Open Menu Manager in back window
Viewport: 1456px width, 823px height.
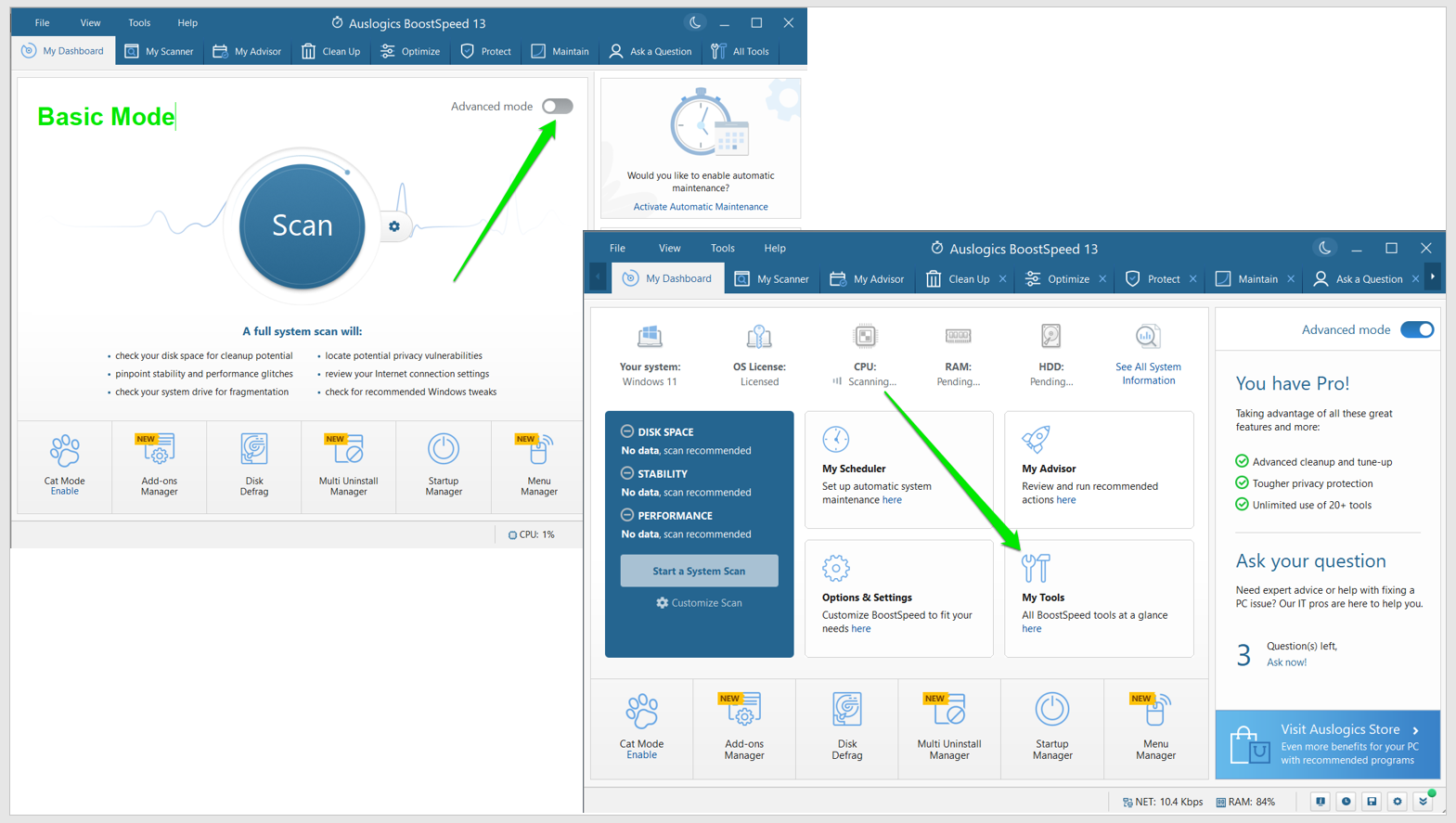538,466
